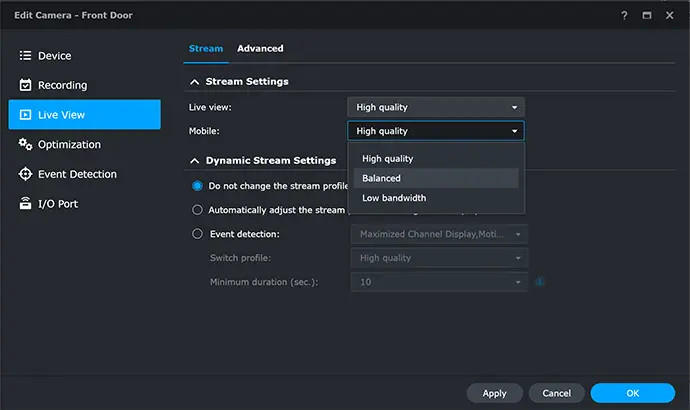Collapse the Stream Settings section
The width and height of the screenshot is (690, 410).
tap(193, 82)
